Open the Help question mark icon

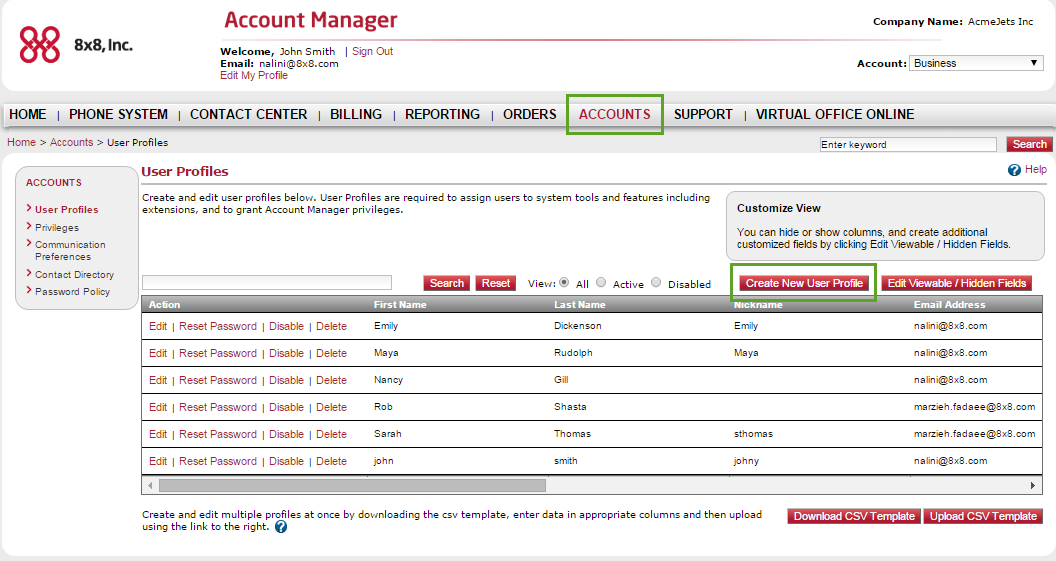click(x=1014, y=170)
